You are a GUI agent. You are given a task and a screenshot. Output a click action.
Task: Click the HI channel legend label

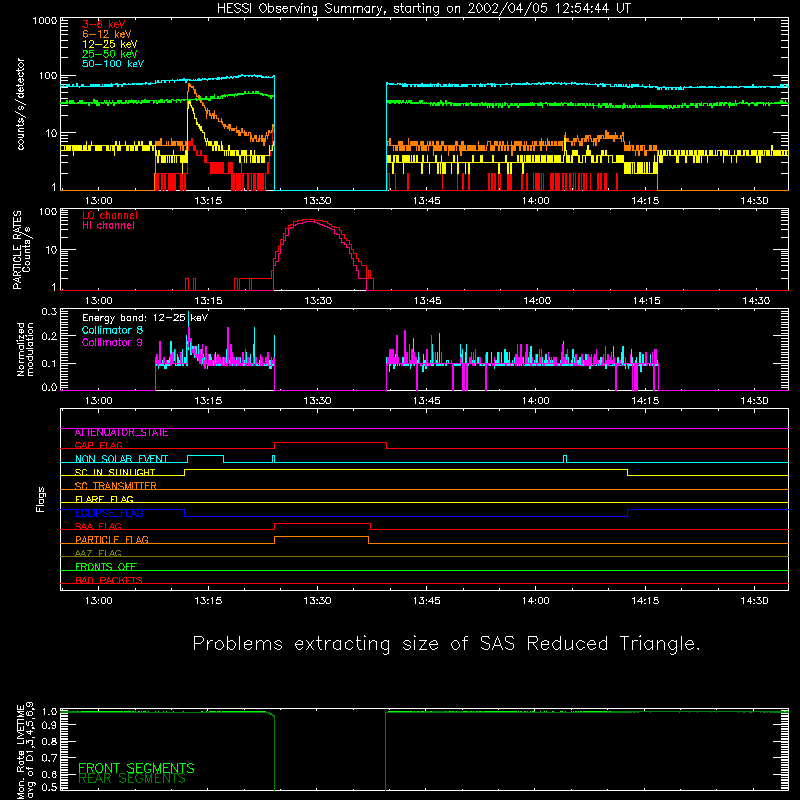(x=108, y=226)
